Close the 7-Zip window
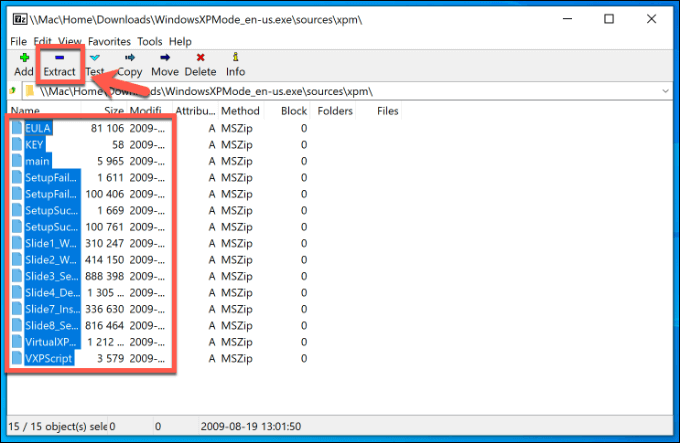The image size is (680, 443). point(651,19)
